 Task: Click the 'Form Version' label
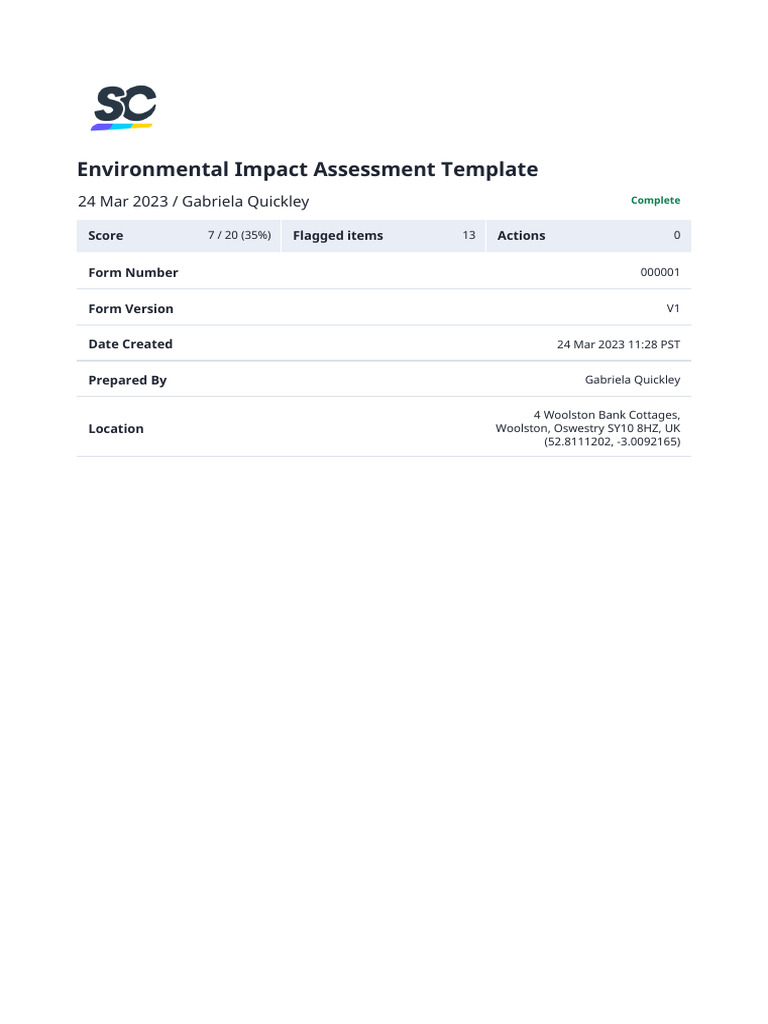(131, 309)
